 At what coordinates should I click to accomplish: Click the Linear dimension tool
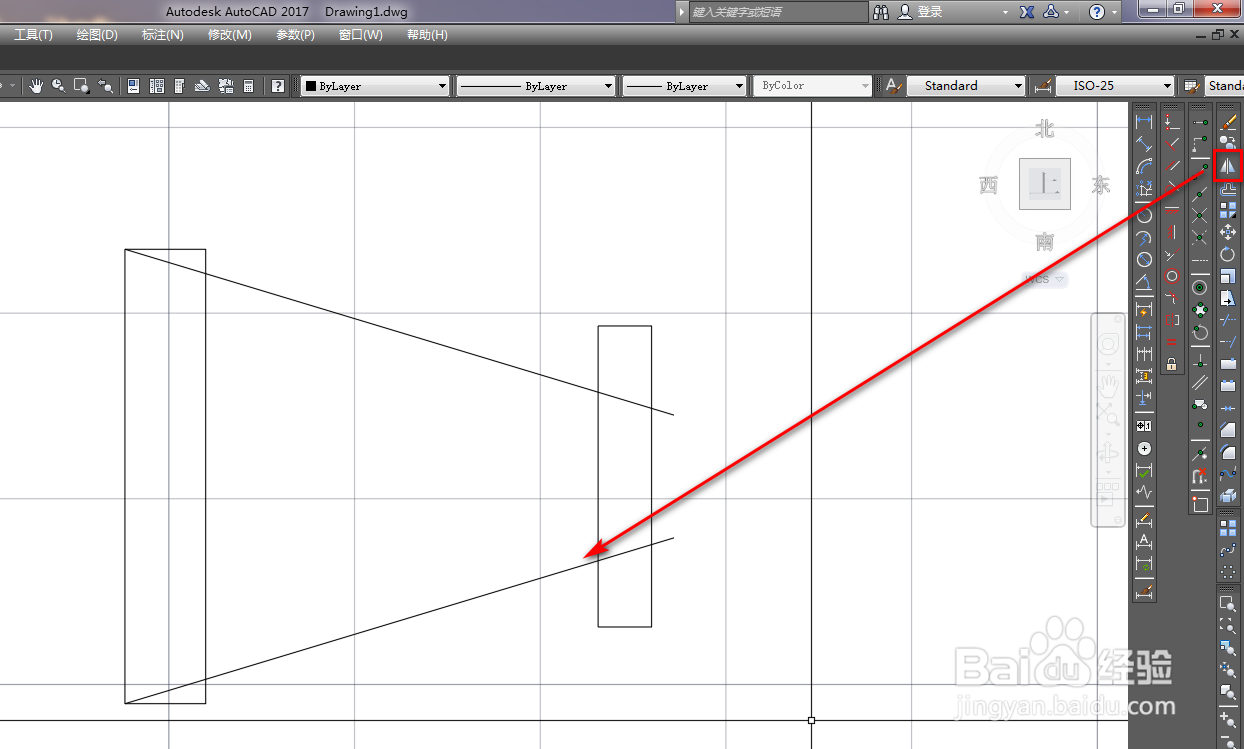pos(1144,122)
